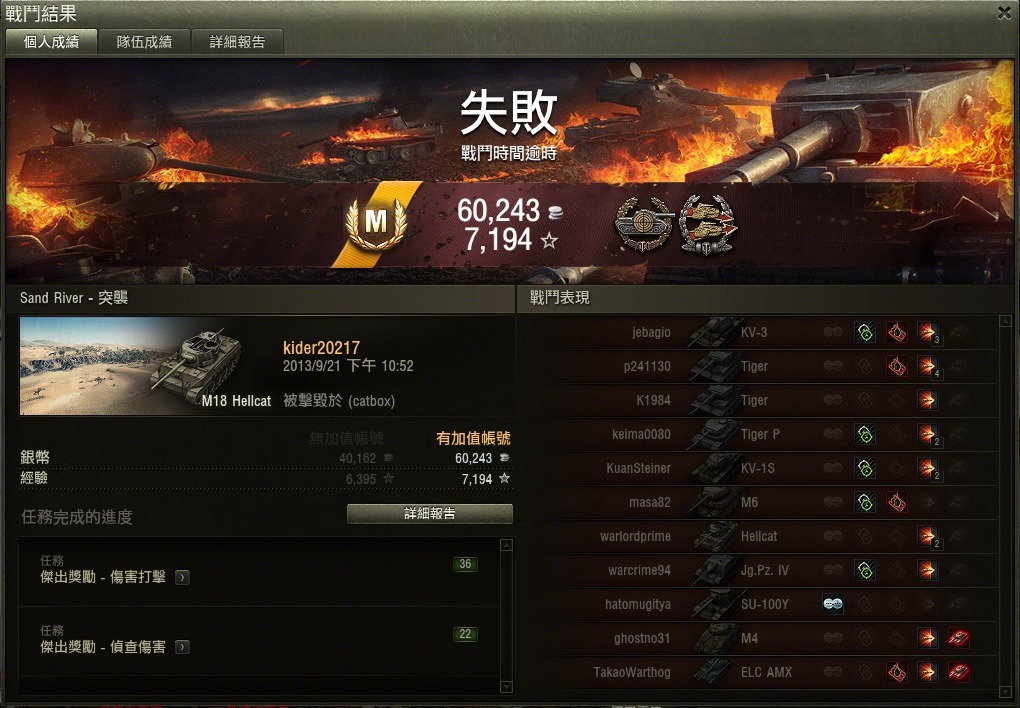
Task: Click mission list scroll down arrow
Action: coord(507,687)
